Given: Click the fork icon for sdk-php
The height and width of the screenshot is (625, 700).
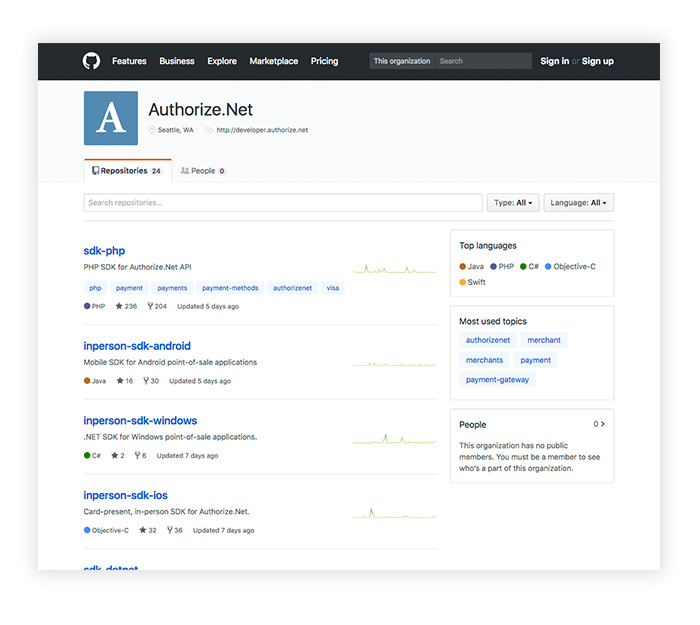Looking at the screenshot, I should (150, 306).
